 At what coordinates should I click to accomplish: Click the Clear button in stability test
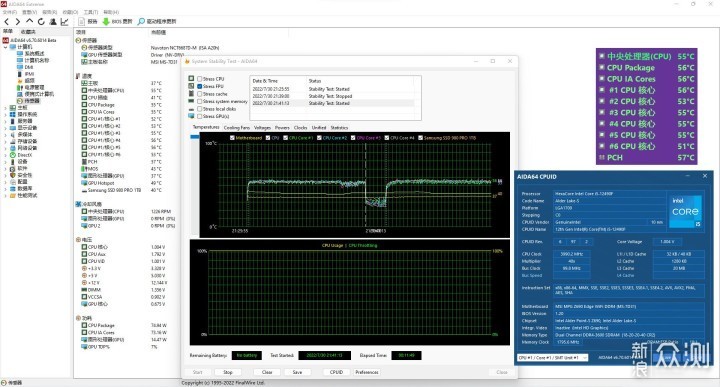pyautogui.click(x=267, y=372)
